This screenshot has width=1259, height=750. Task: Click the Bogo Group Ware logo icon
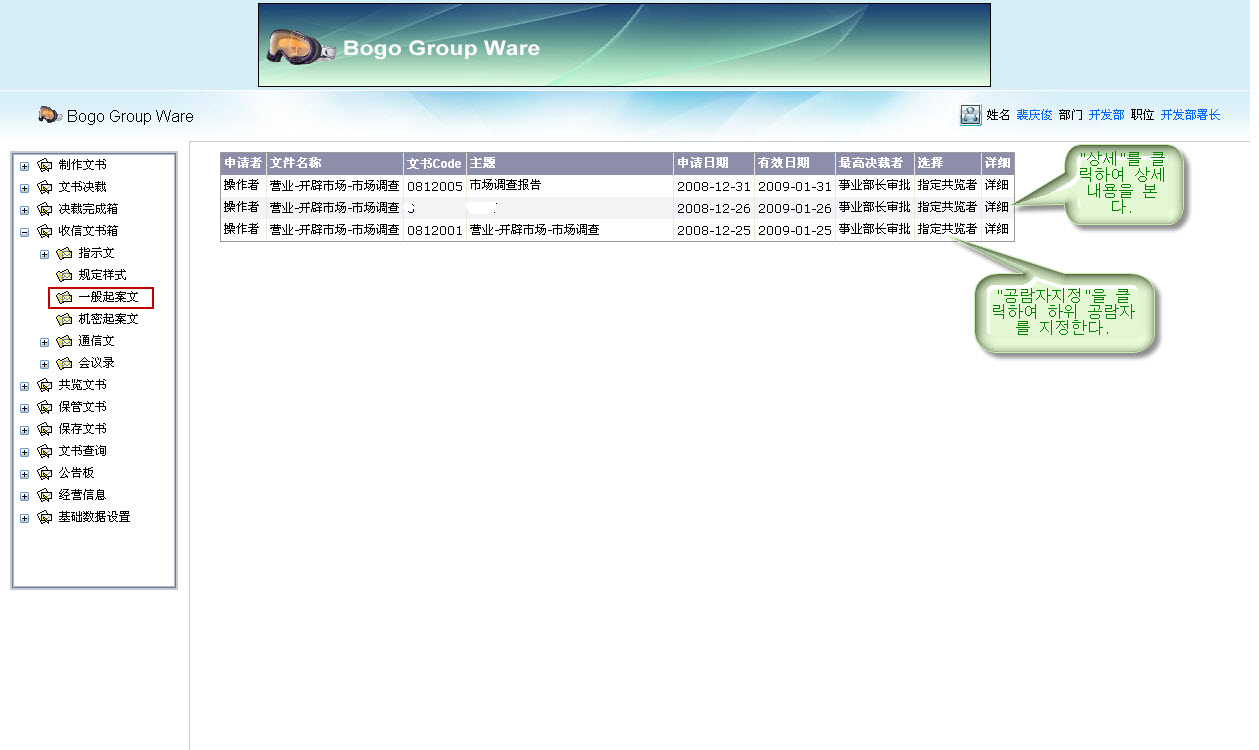pos(47,116)
